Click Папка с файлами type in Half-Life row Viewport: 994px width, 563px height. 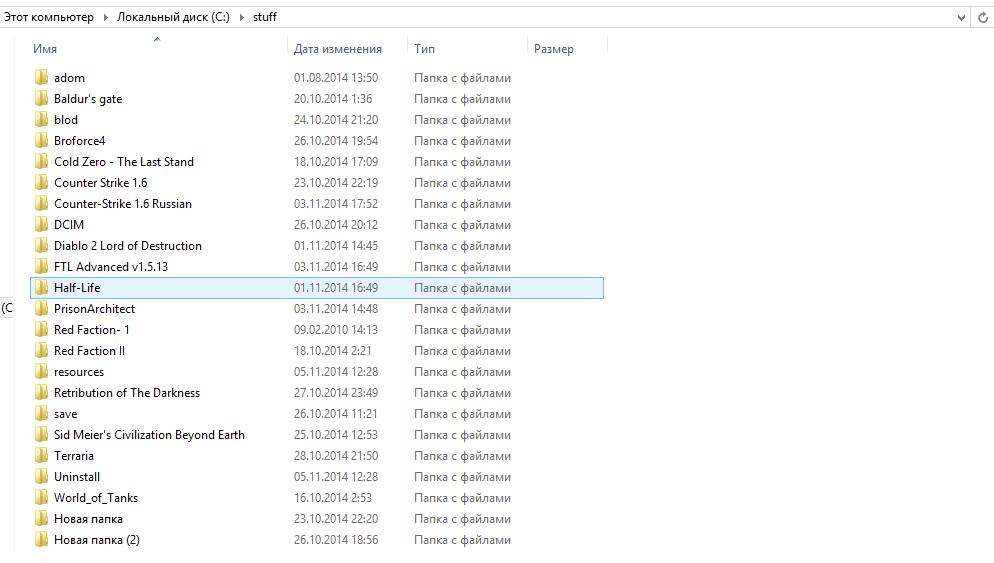pos(463,288)
